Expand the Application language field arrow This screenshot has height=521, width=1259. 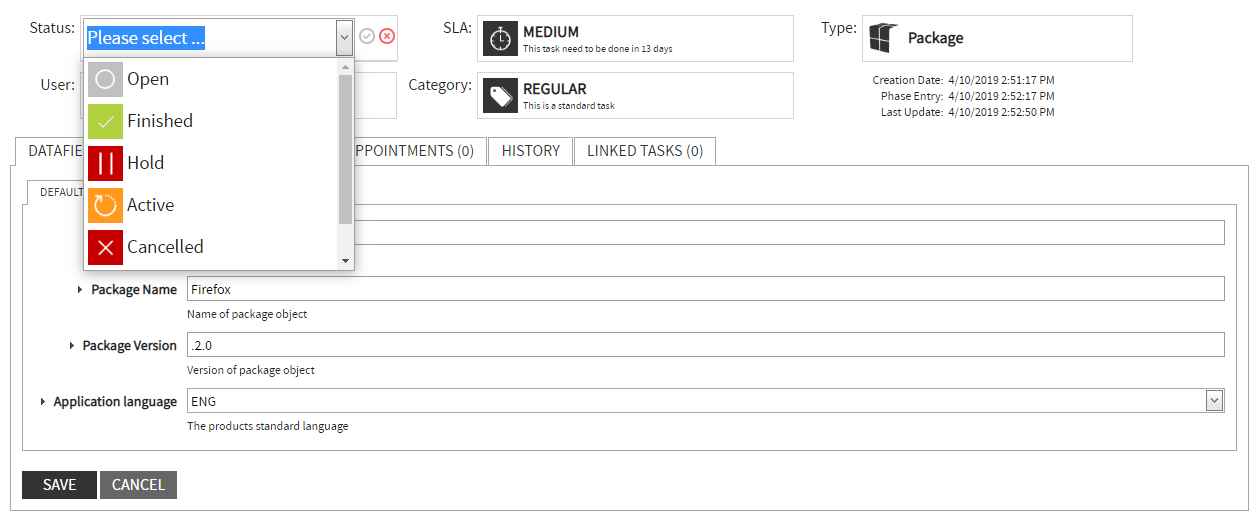pyautogui.click(x=43, y=402)
